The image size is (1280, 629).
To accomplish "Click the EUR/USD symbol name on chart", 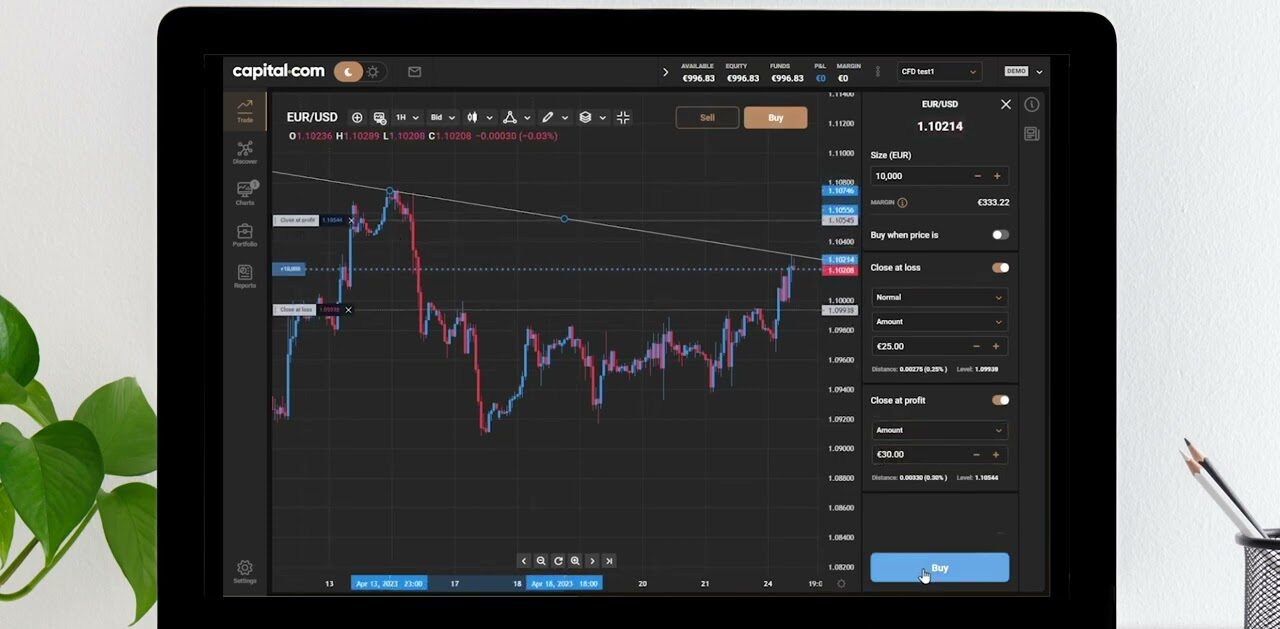I will 312,117.
